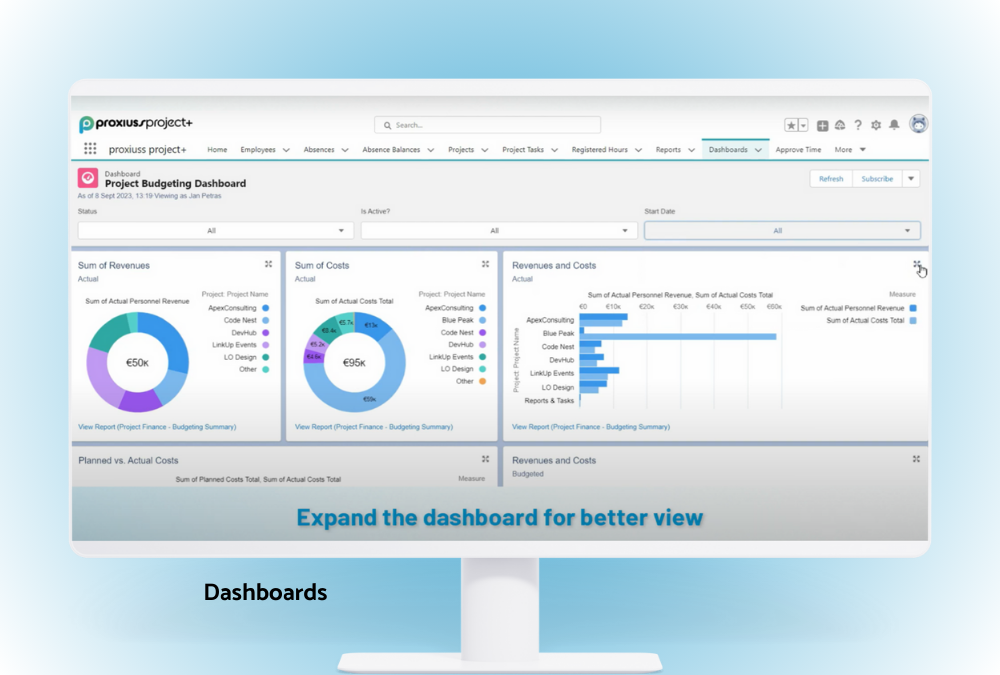The width and height of the screenshot is (1000, 675).
Task: Click the user profile avatar
Action: pyautogui.click(x=918, y=124)
